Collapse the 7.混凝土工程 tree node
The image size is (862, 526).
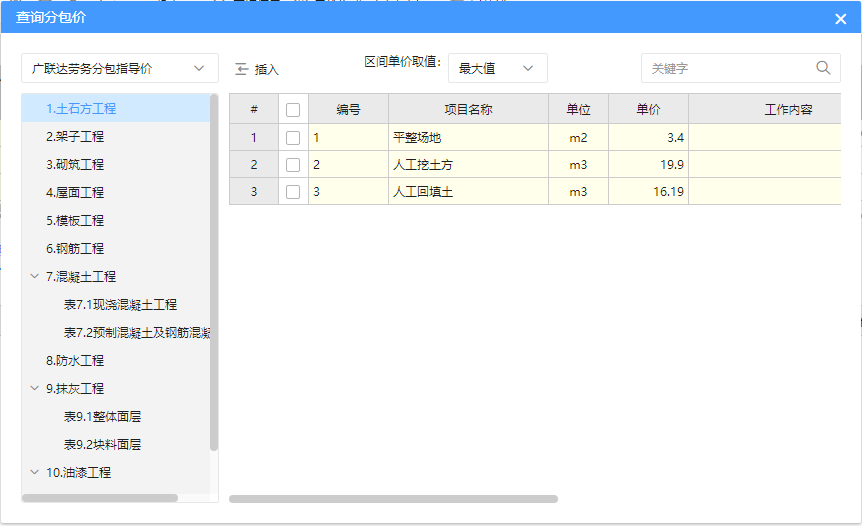pyautogui.click(x=35, y=276)
